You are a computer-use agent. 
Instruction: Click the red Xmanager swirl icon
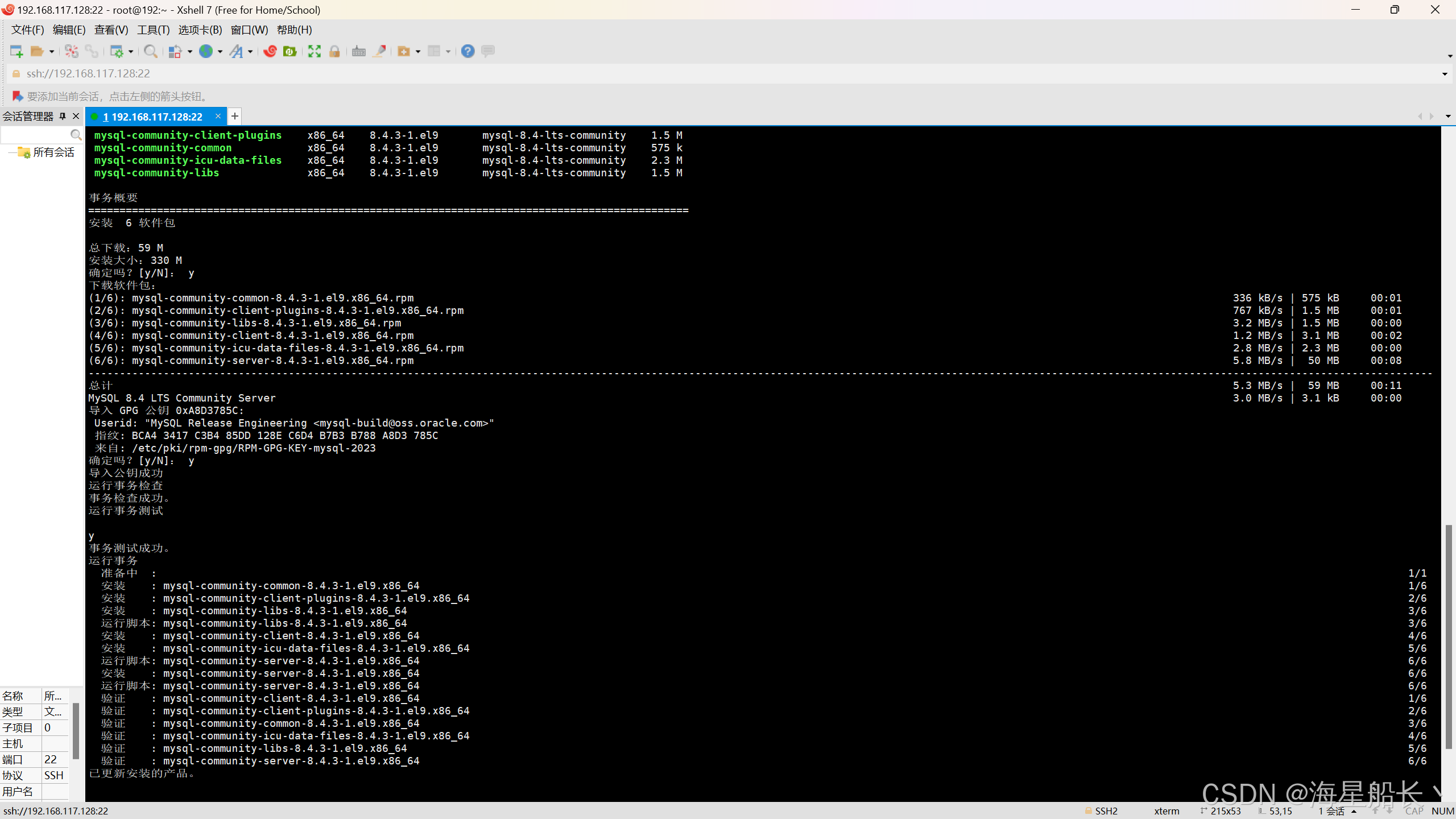coord(270,51)
